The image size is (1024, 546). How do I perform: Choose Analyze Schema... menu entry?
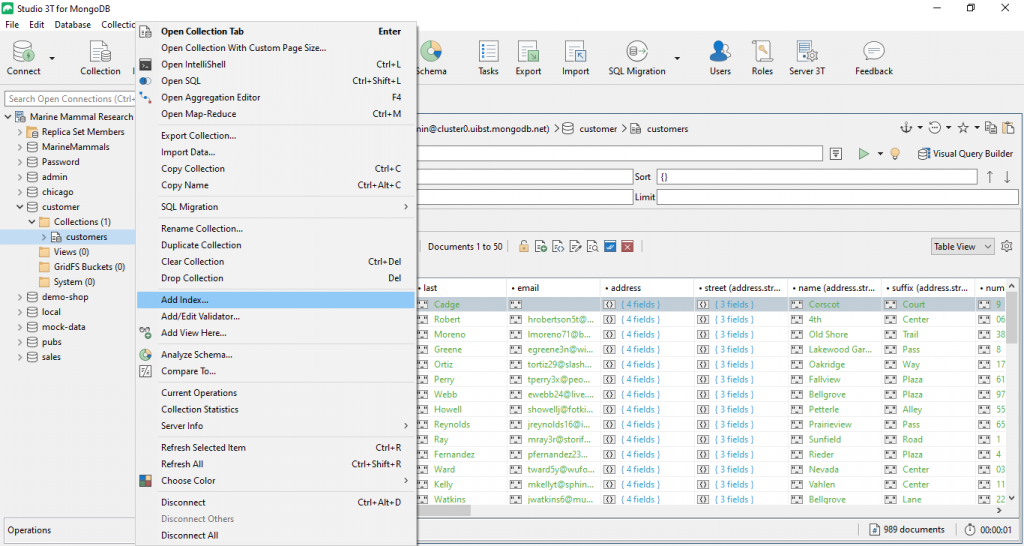tap(276, 355)
